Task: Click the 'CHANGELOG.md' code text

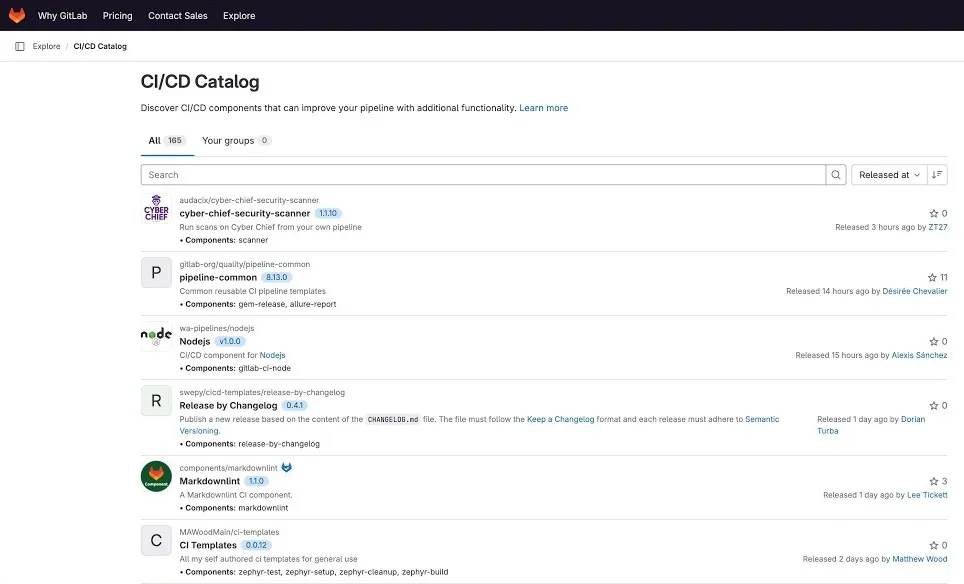Action: [393, 419]
